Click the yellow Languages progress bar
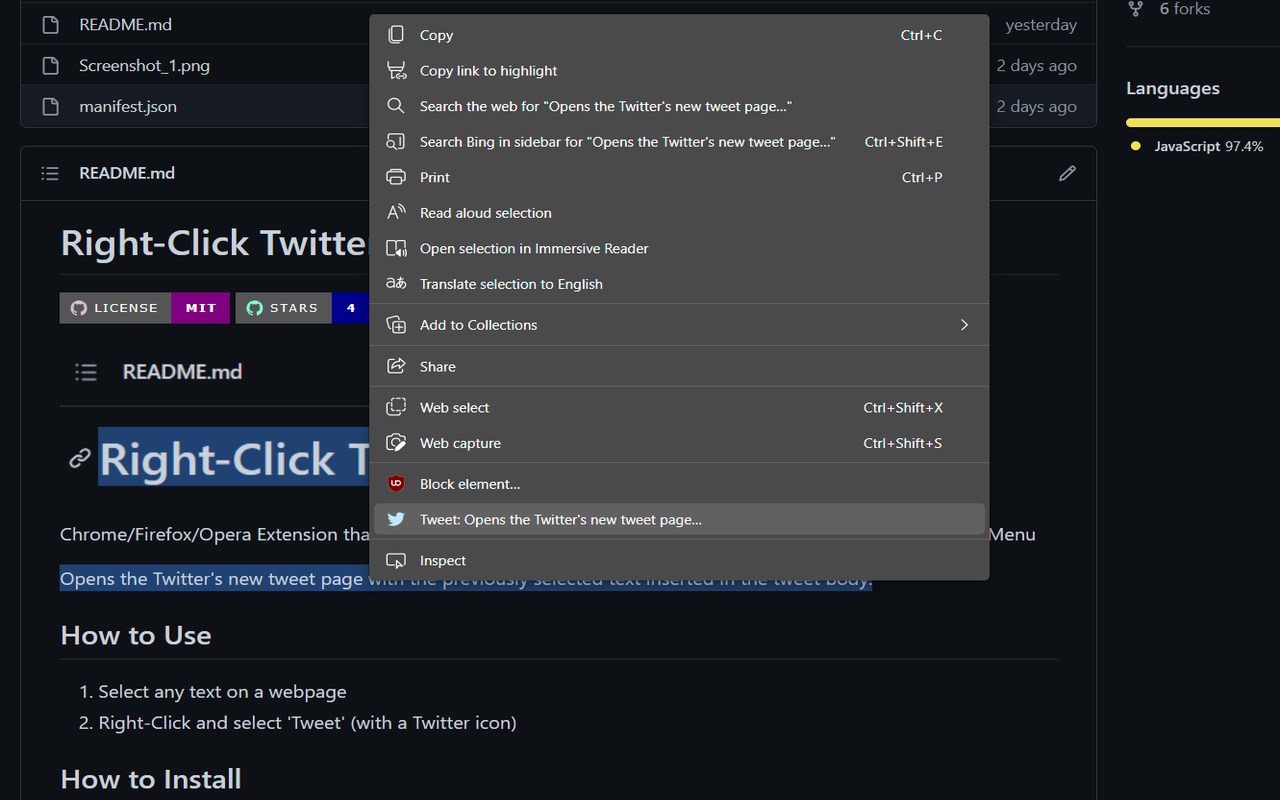 click(1203, 123)
